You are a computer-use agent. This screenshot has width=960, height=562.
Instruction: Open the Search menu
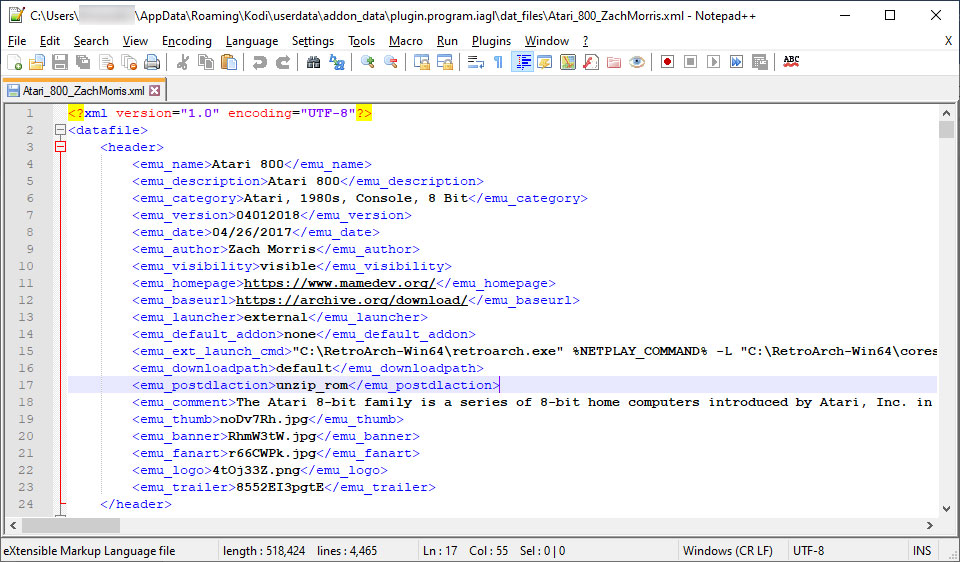[91, 41]
